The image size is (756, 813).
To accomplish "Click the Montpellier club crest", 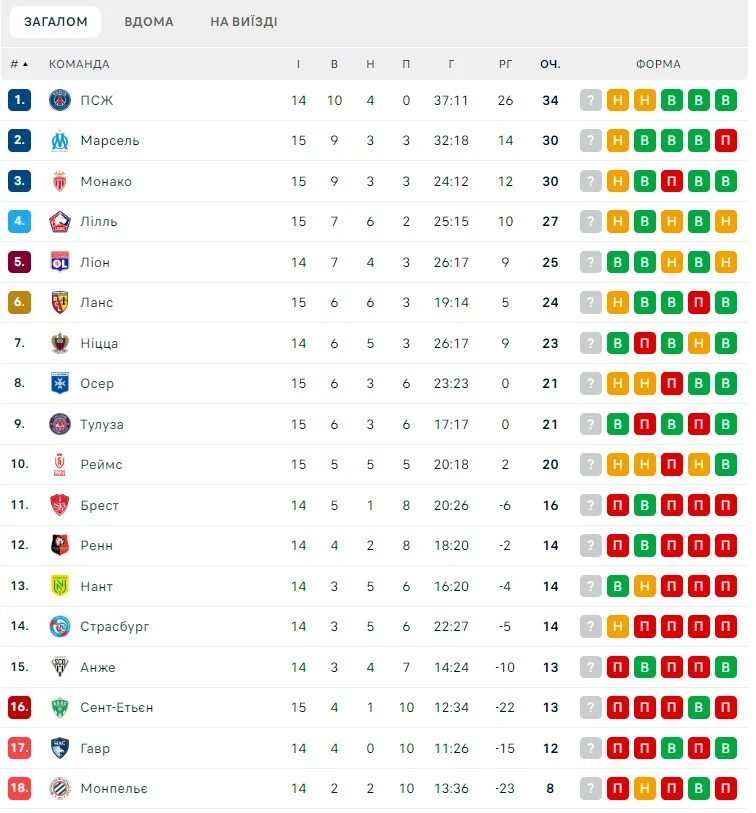I will click(x=60, y=788).
